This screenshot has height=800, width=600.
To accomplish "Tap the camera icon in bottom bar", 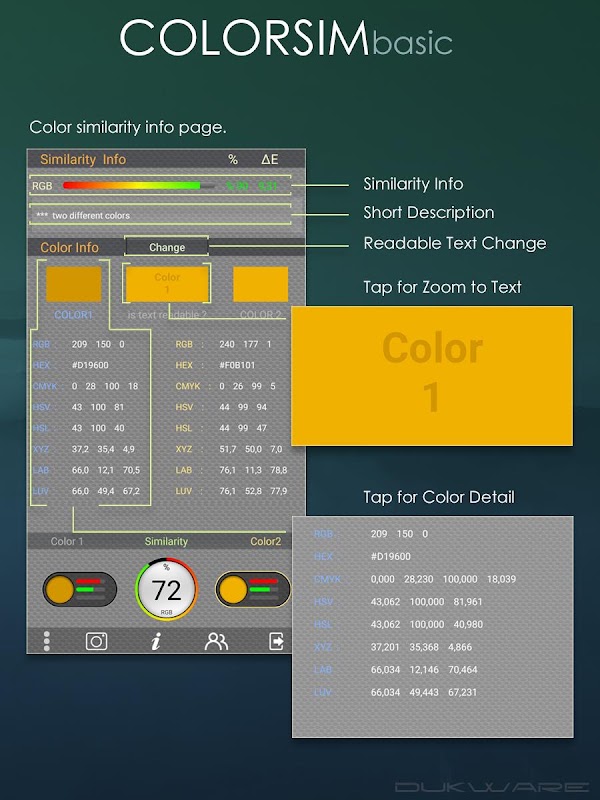I will (96, 641).
